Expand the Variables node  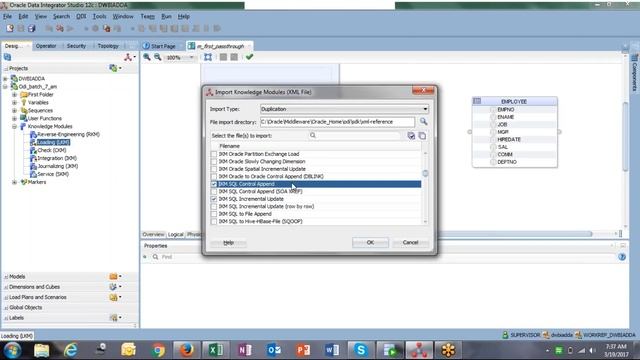pyautogui.click(x=14, y=102)
